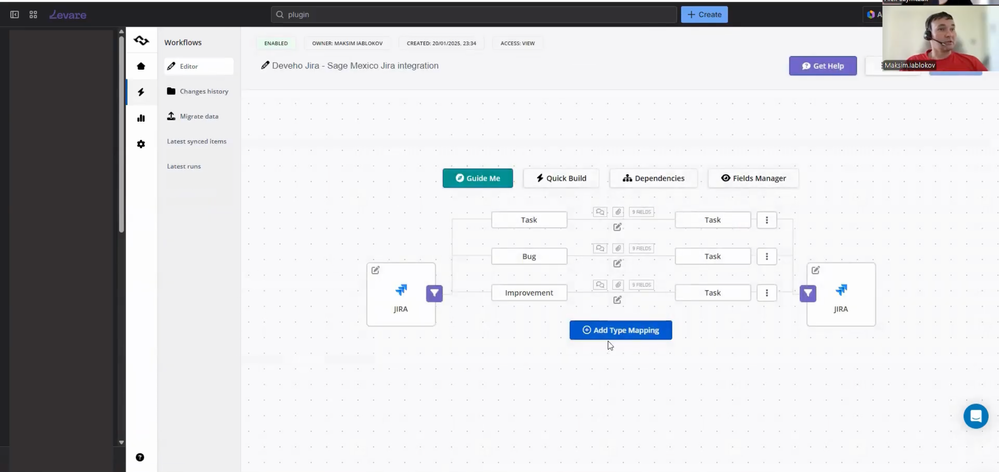Screen dimensions: 999x472
Task: Open the lightning bolt workflows icon
Action: coord(141,92)
